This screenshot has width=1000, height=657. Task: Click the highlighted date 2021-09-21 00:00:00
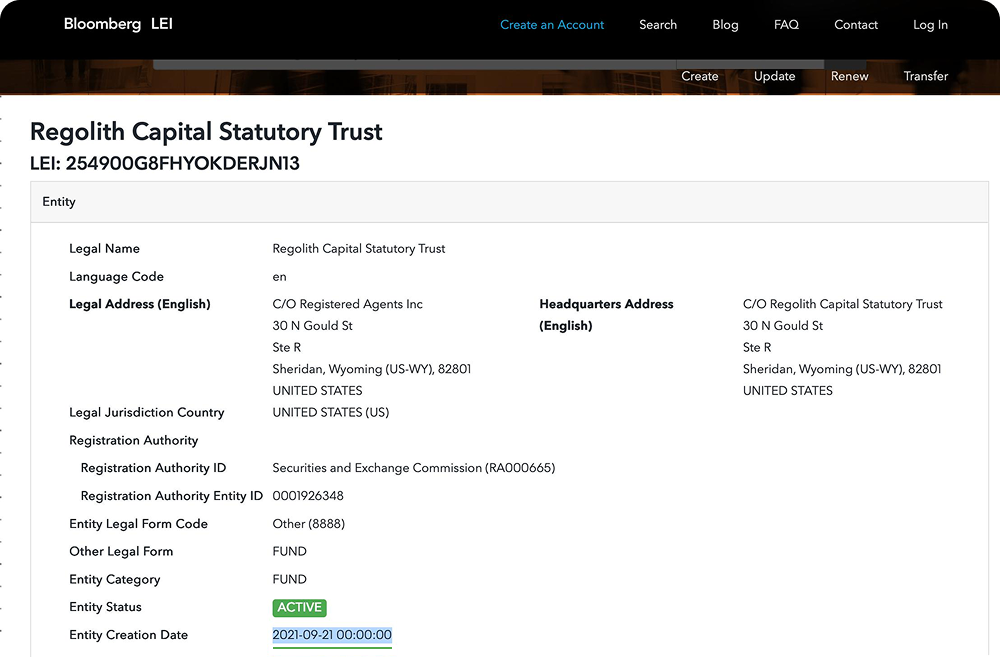point(332,635)
